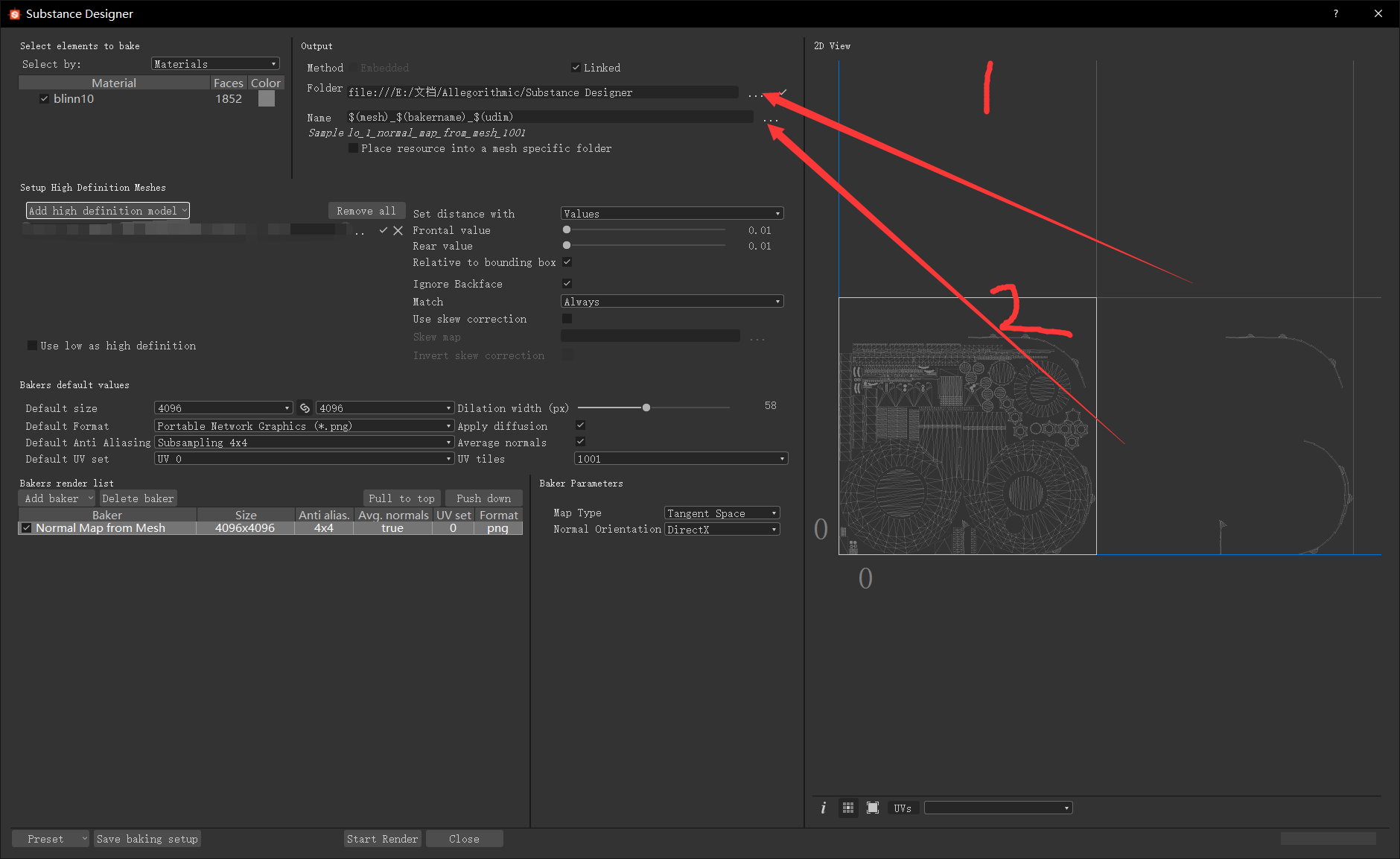Uncheck the Linked output option

pos(575,67)
